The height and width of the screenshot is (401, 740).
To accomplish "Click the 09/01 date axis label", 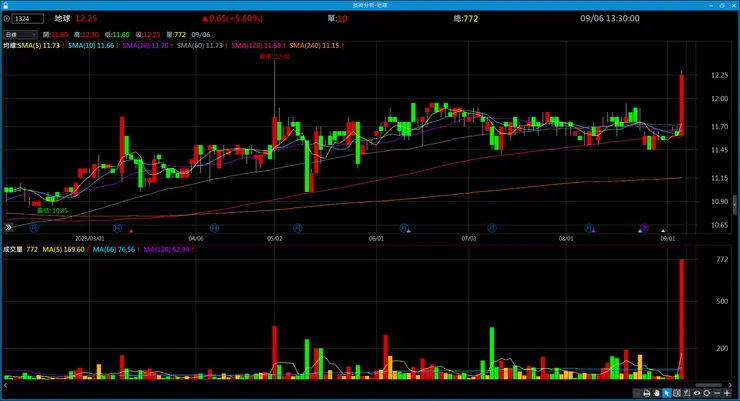I will [x=667, y=239].
